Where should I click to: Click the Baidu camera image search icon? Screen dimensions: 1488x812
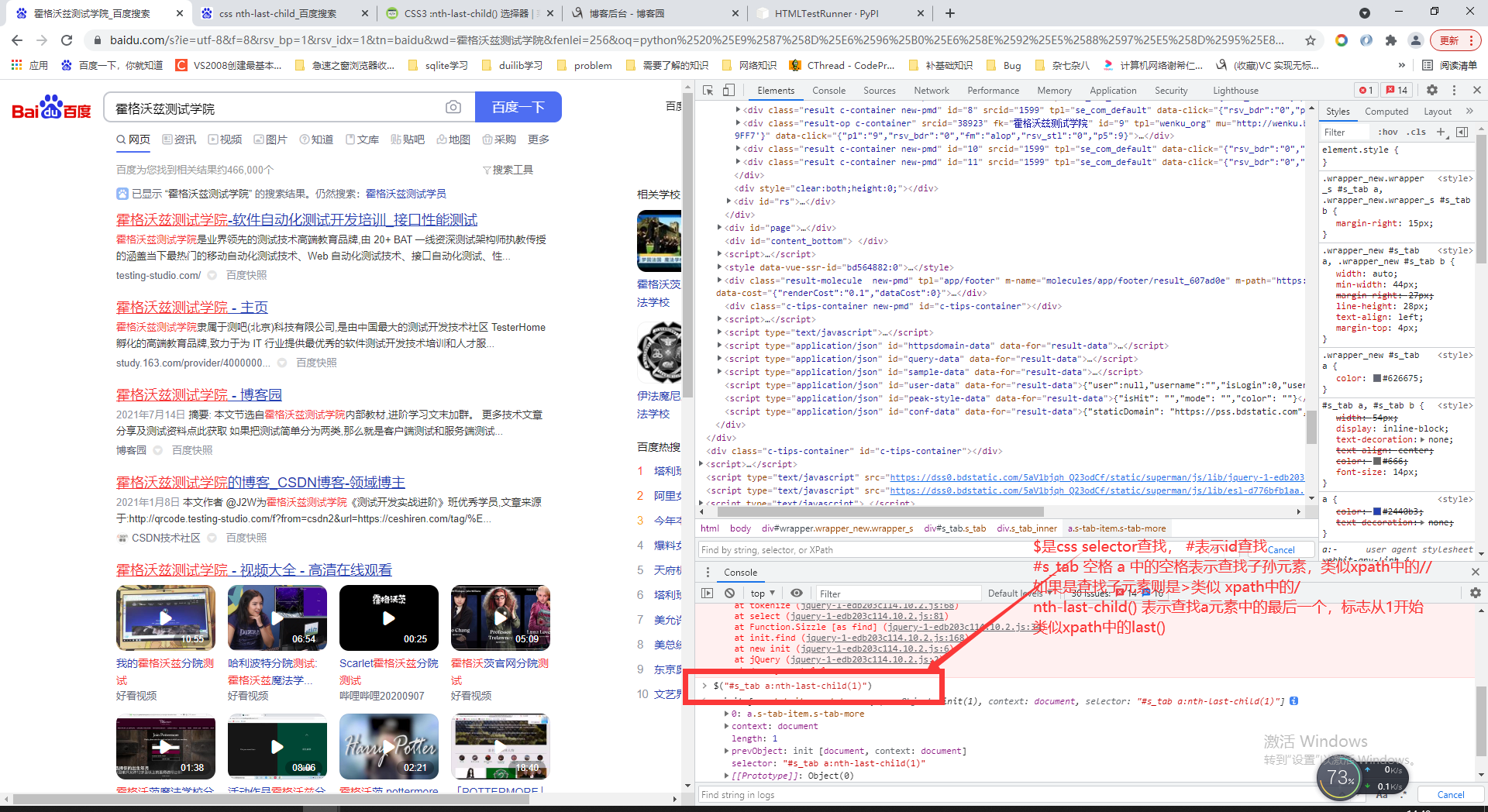pyautogui.click(x=453, y=108)
